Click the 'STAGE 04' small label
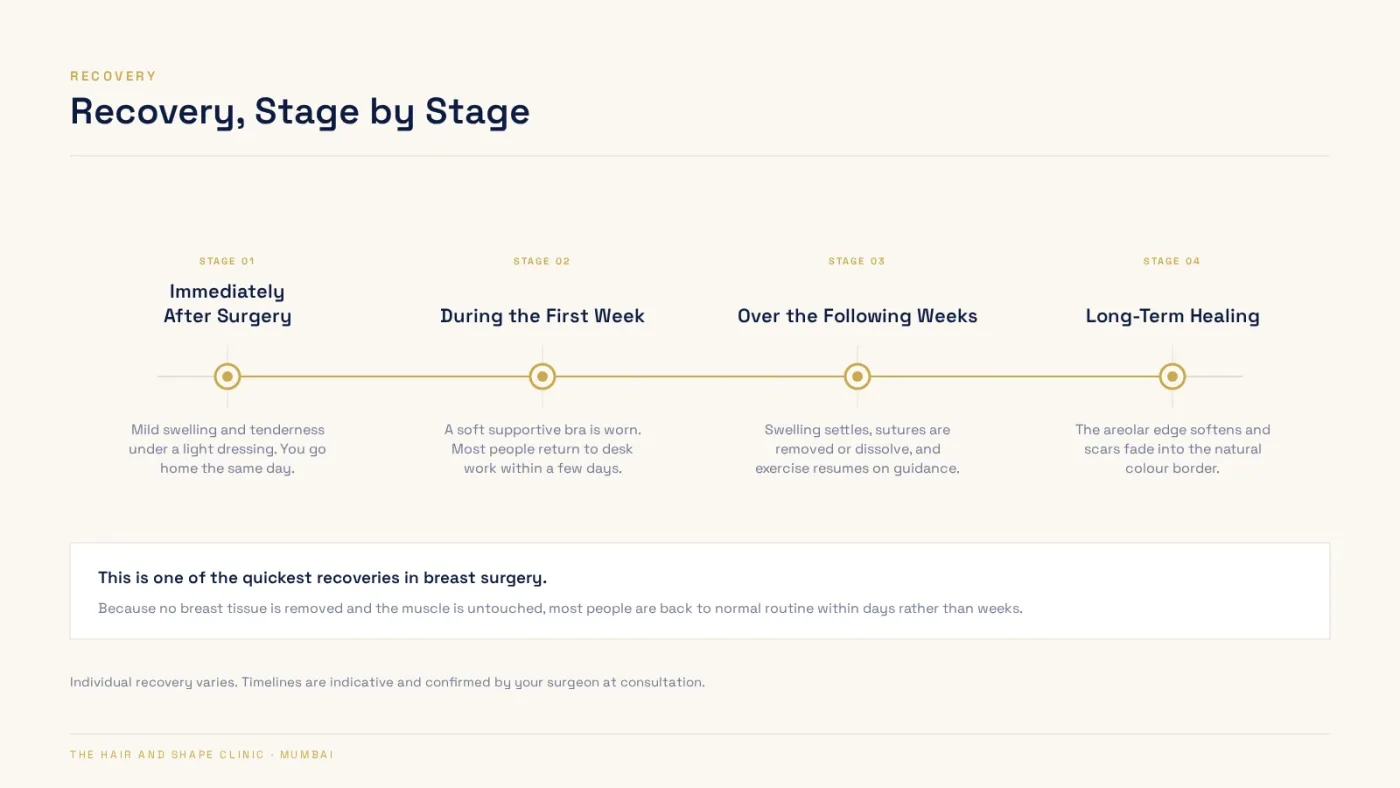This screenshot has width=1400, height=788. [1172, 261]
